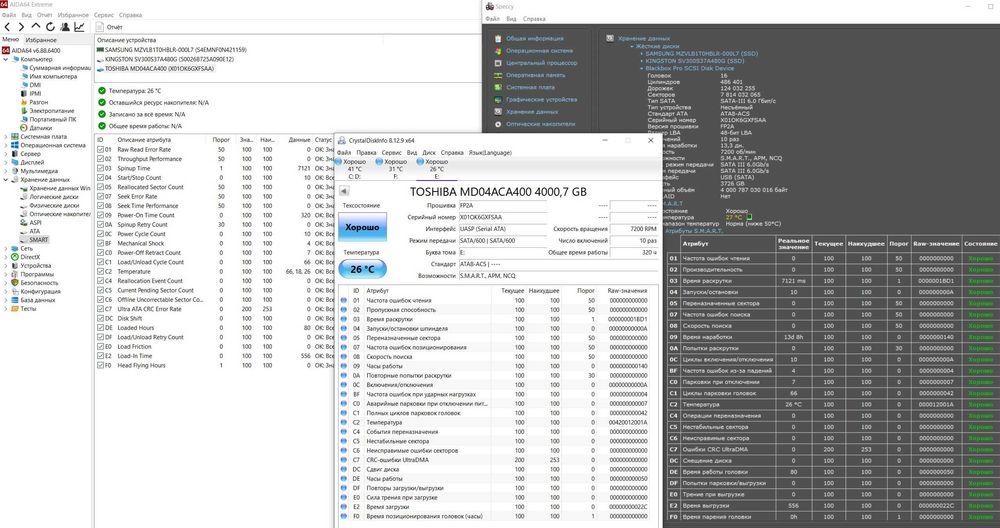Open Файл menu in AIDA64
Screen dimensions: 1000x528
click(9, 15)
